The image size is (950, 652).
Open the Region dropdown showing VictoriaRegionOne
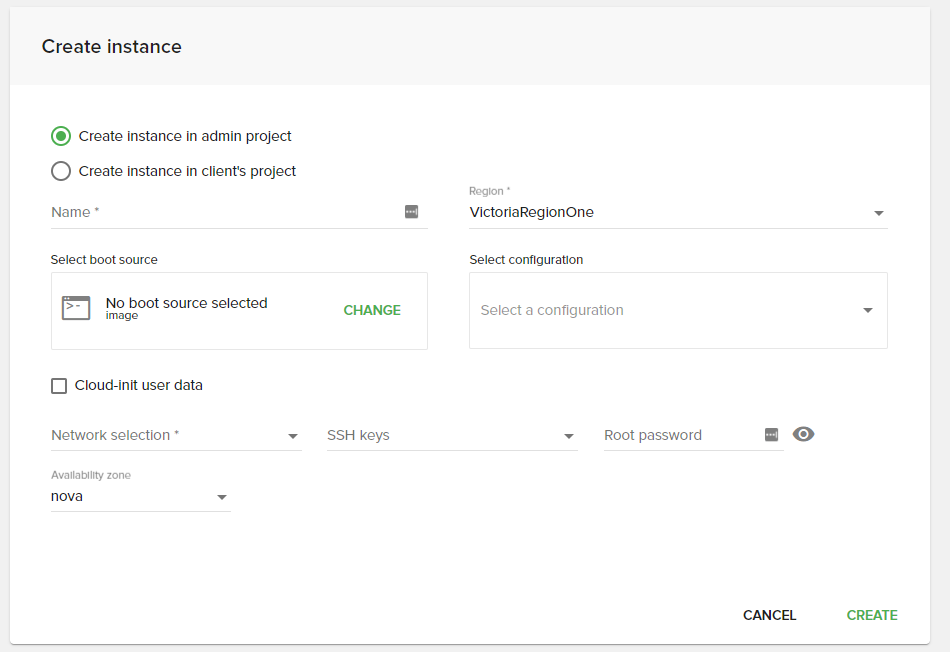tap(677, 212)
